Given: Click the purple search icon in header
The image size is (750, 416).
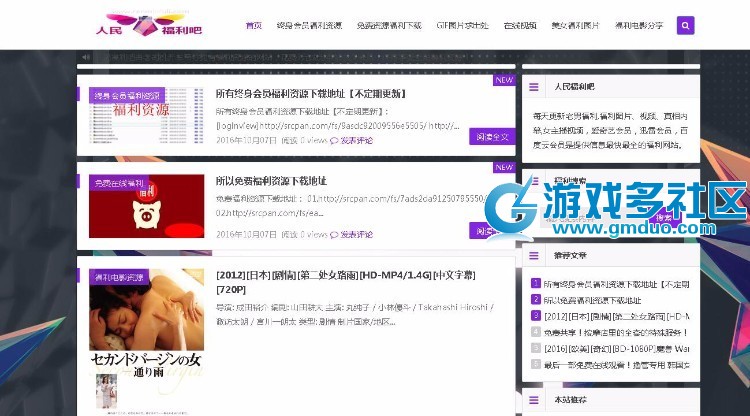Looking at the screenshot, I should click(x=685, y=25).
